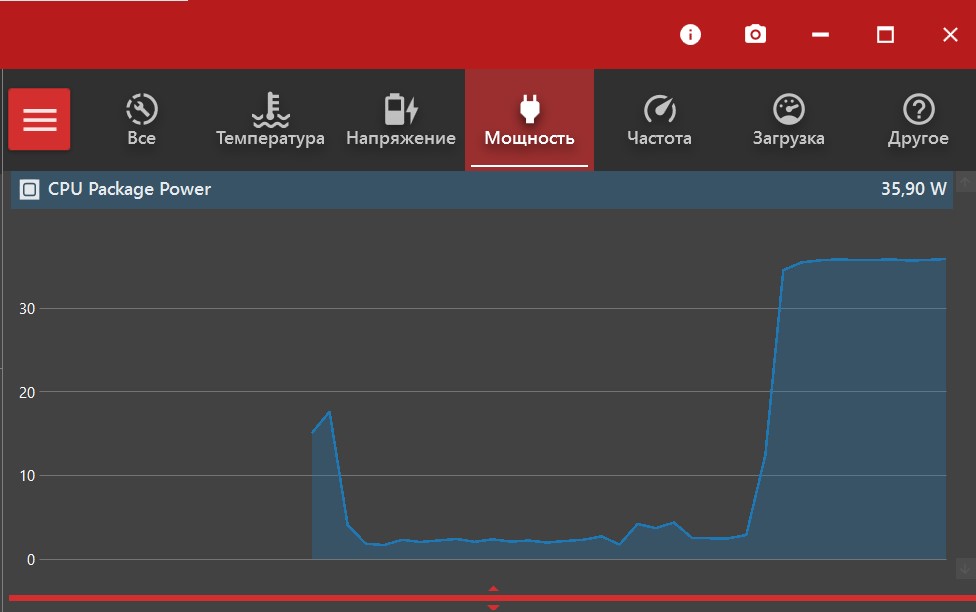Switch to the Температура tab
The width and height of the screenshot is (976, 612).
point(270,120)
